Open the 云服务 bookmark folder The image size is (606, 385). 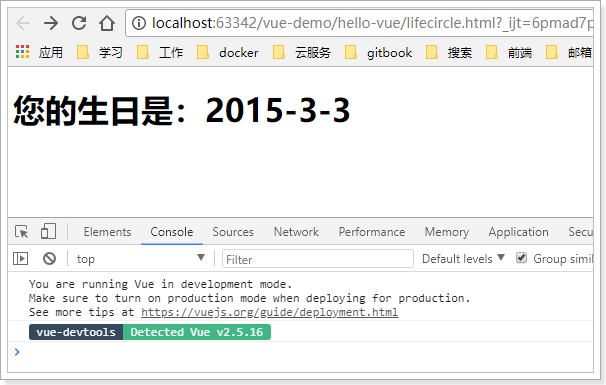(302, 52)
